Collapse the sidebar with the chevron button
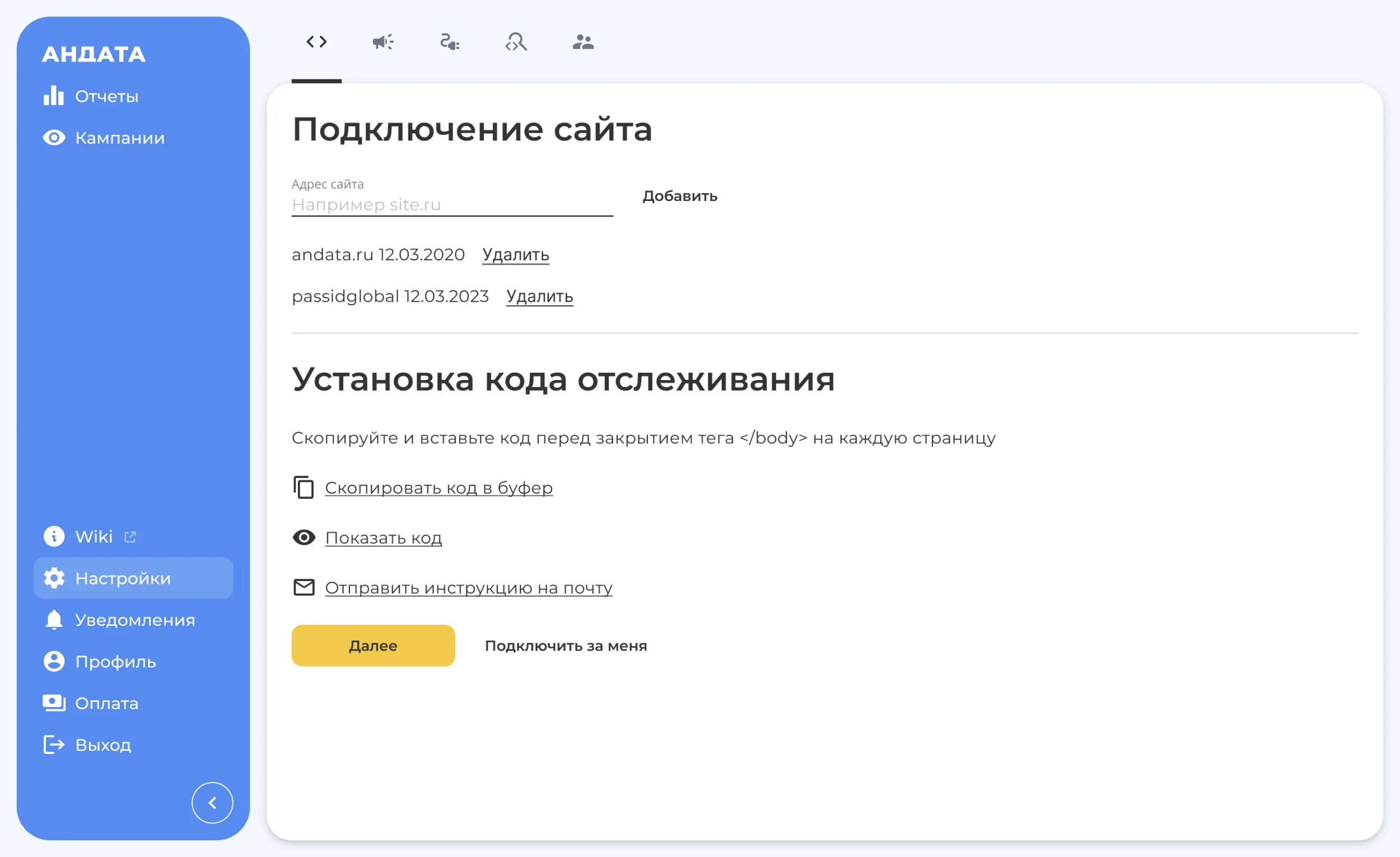 click(212, 803)
